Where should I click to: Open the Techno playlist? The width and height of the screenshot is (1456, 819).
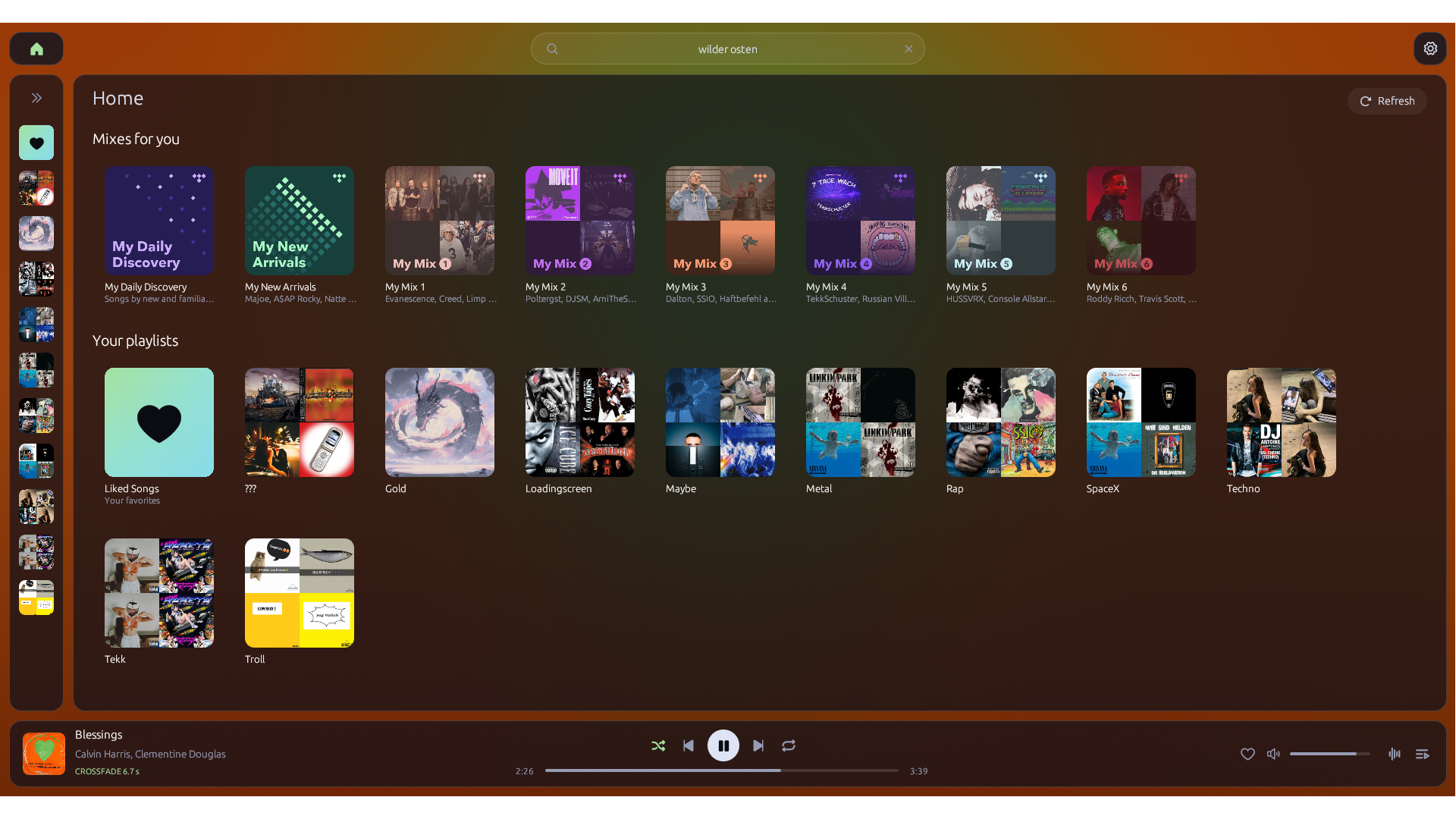point(1282,422)
